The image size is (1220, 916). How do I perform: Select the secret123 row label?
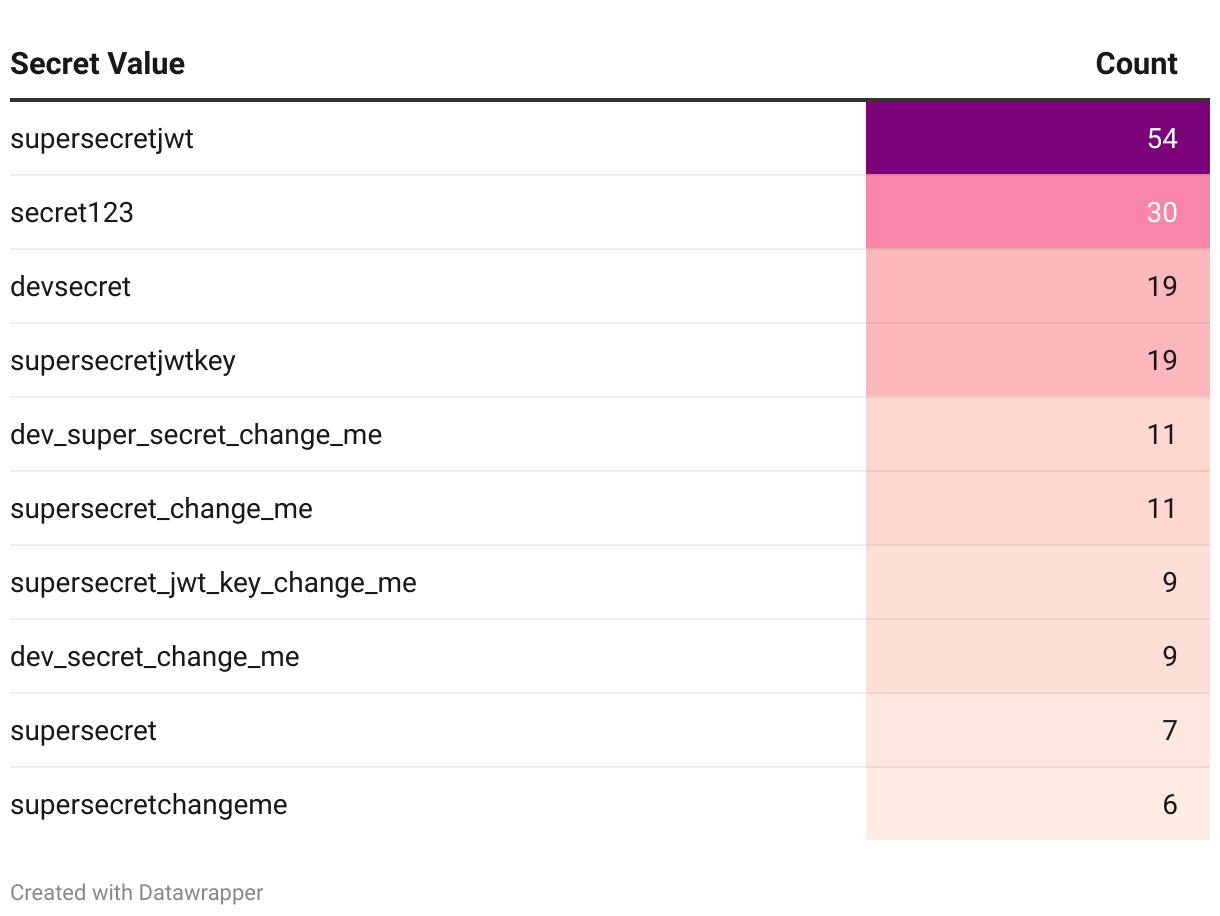click(x=72, y=213)
